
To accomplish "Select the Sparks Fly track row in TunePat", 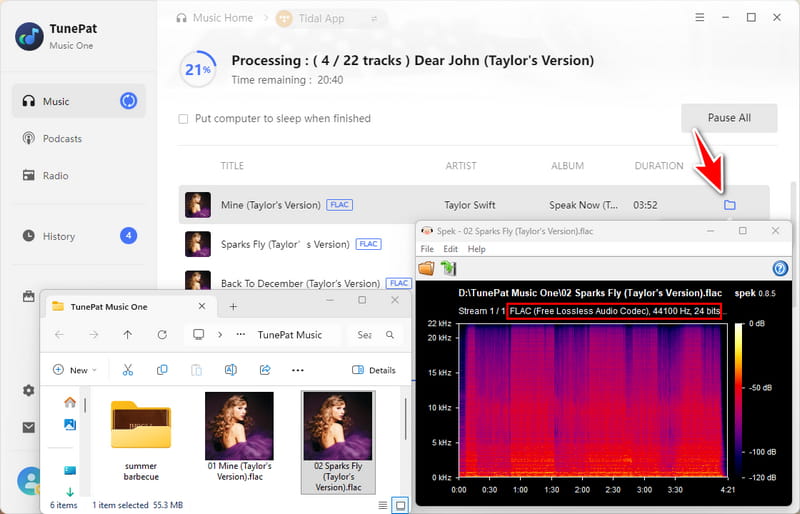I will coord(296,244).
